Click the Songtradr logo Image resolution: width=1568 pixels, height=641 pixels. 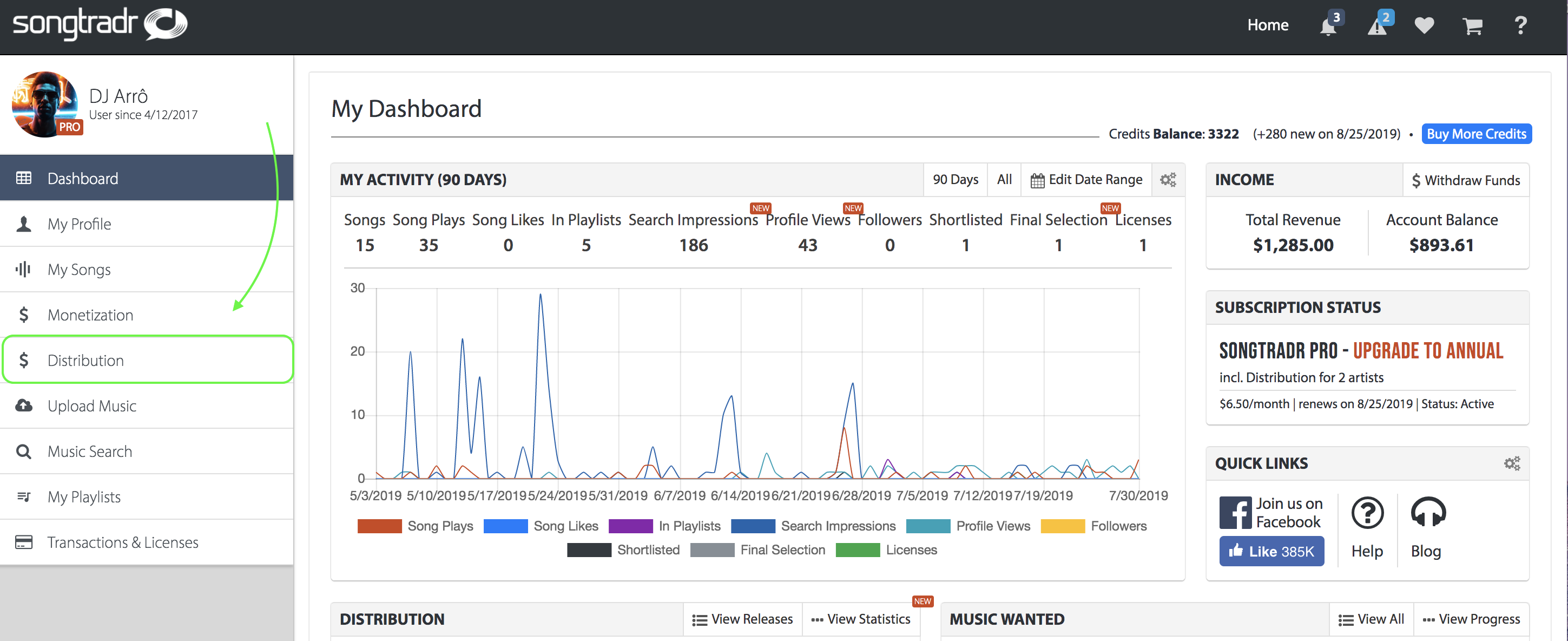(x=101, y=24)
